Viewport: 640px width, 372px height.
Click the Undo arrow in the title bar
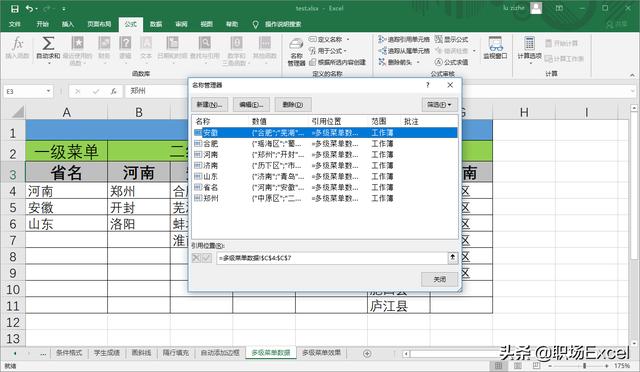pos(29,9)
